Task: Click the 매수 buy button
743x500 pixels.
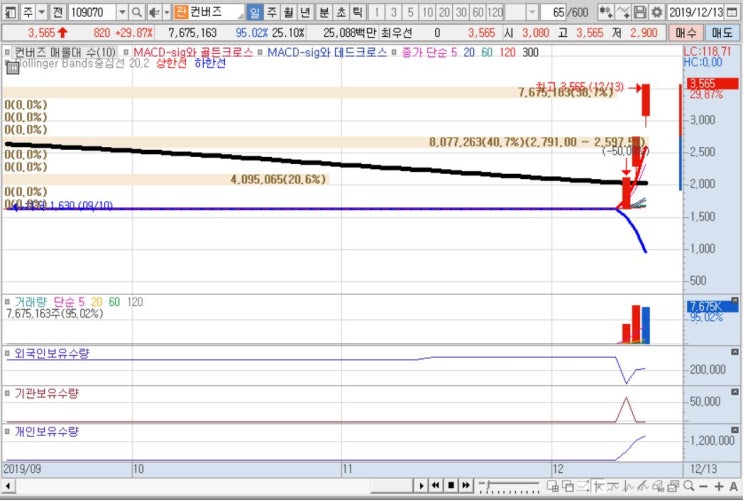Action: [x=686, y=33]
